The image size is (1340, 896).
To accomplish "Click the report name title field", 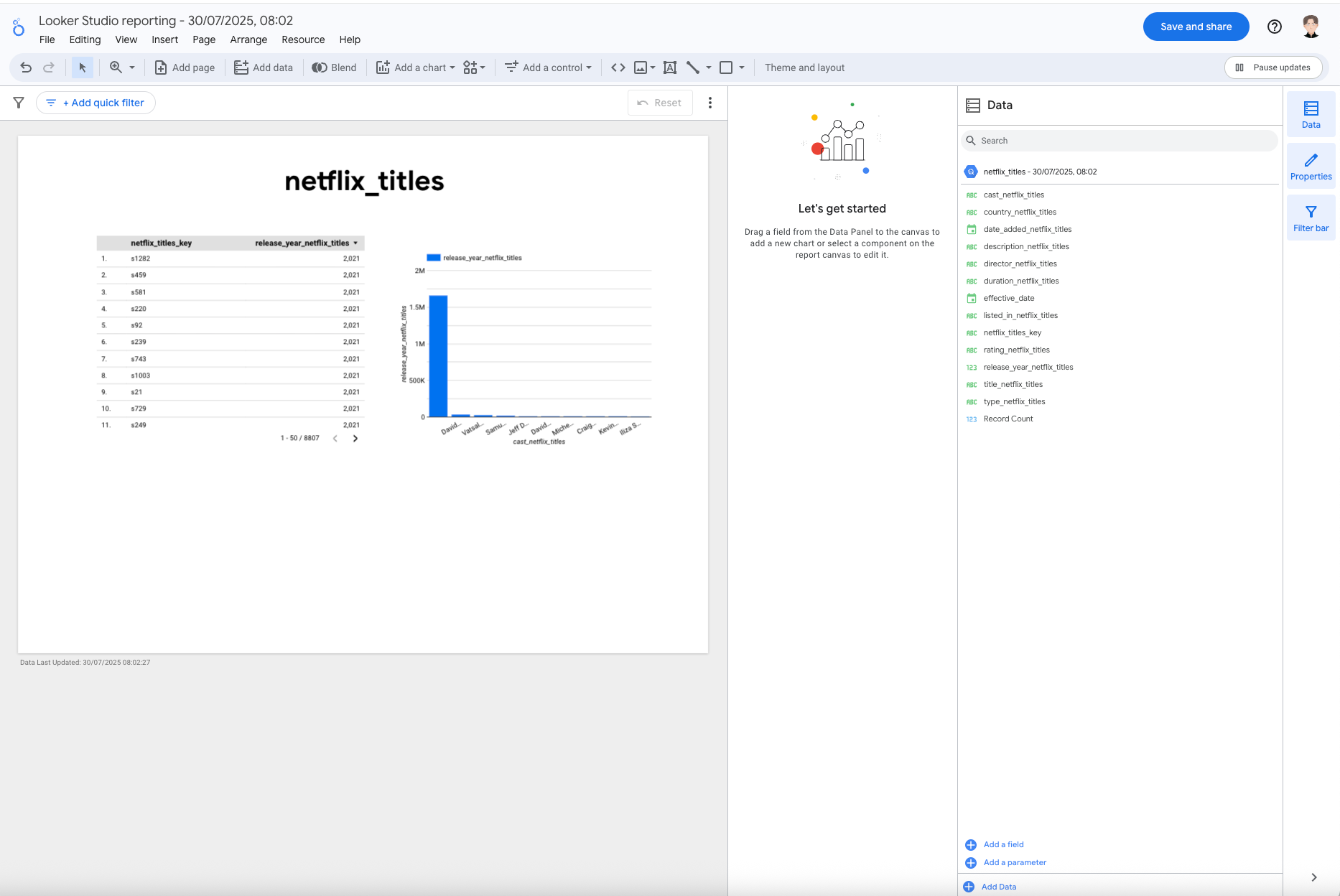I will coord(166,20).
